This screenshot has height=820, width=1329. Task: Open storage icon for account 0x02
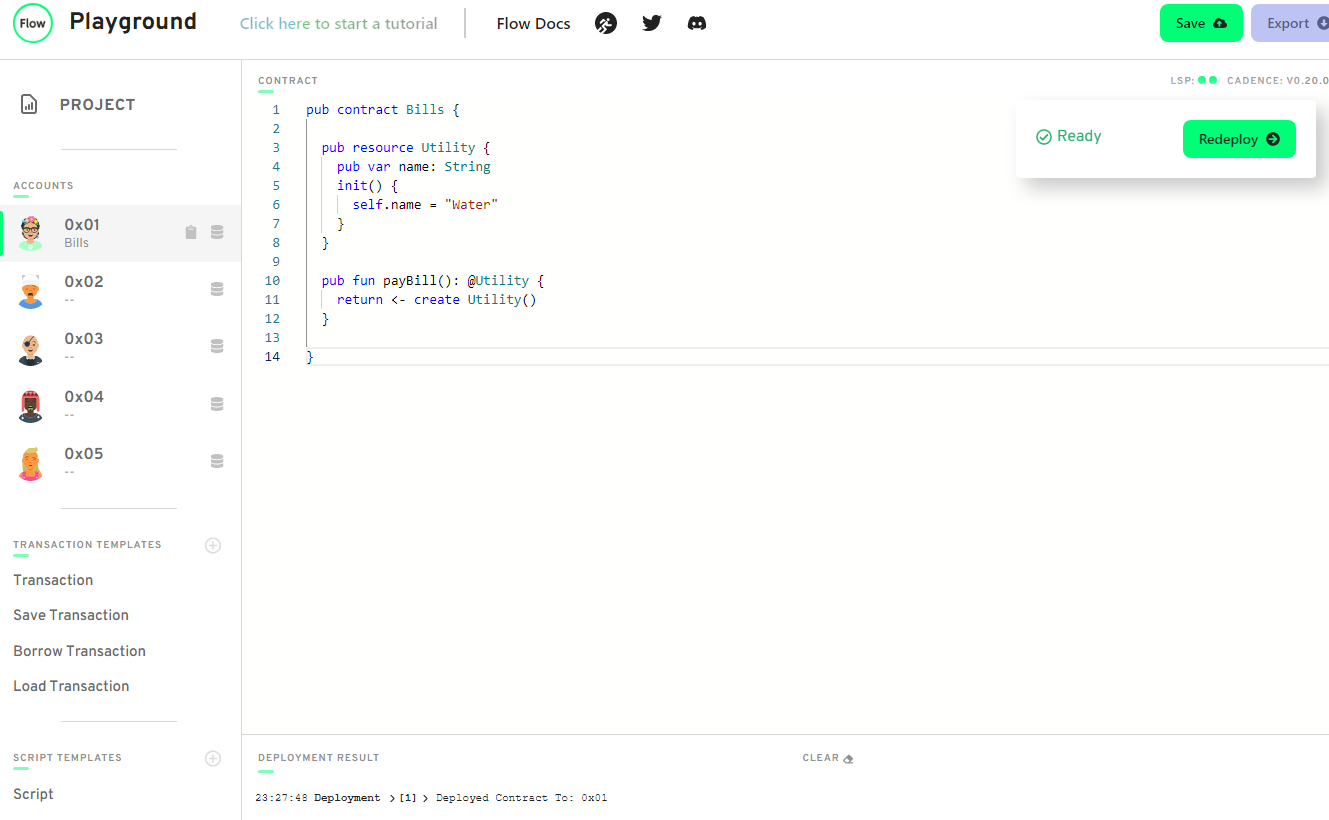point(217,289)
